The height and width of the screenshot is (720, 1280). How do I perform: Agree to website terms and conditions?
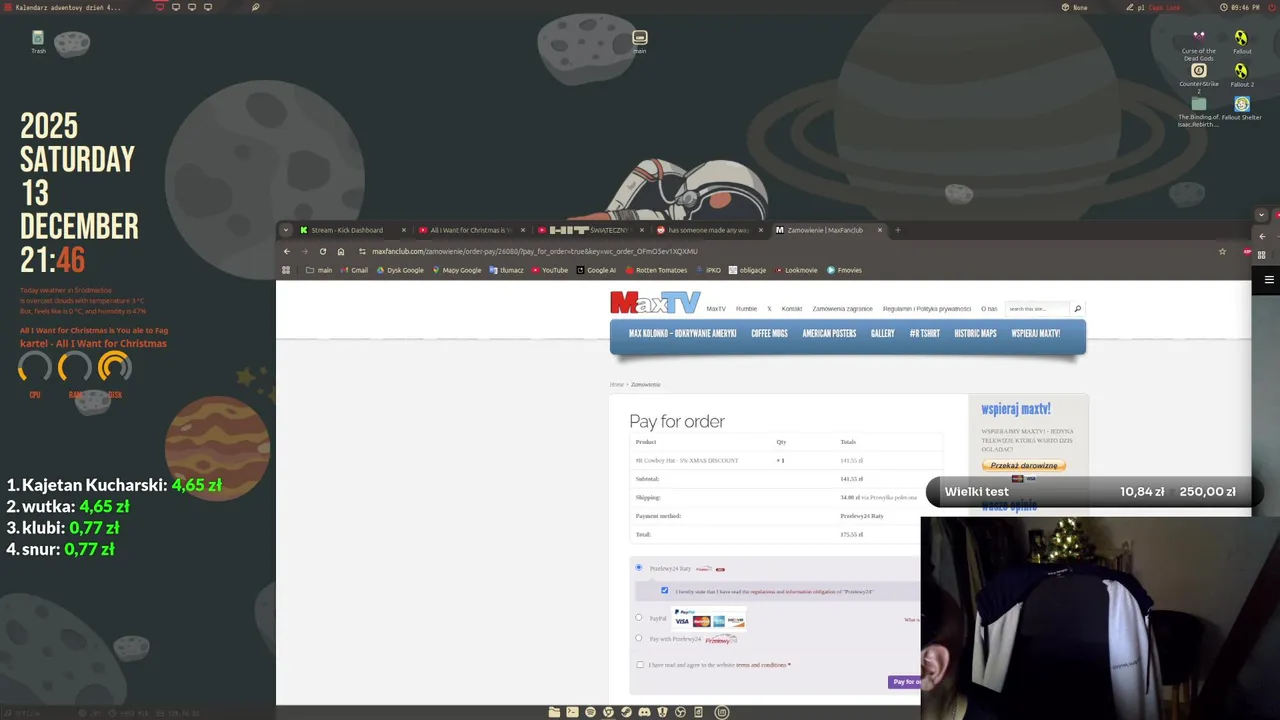click(x=640, y=664)
